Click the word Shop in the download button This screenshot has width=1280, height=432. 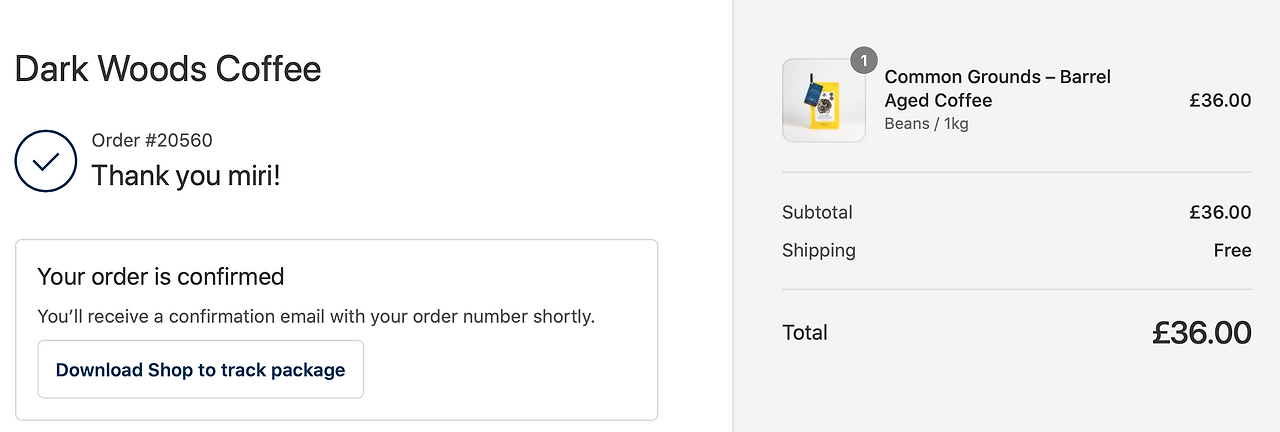170,369
